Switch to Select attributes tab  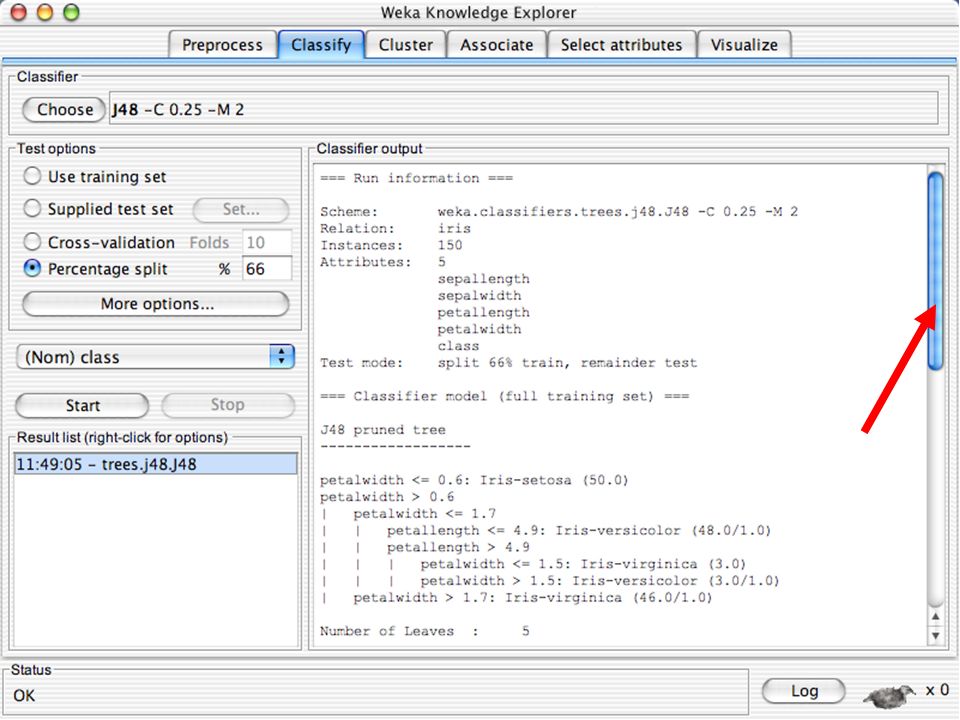621,45
